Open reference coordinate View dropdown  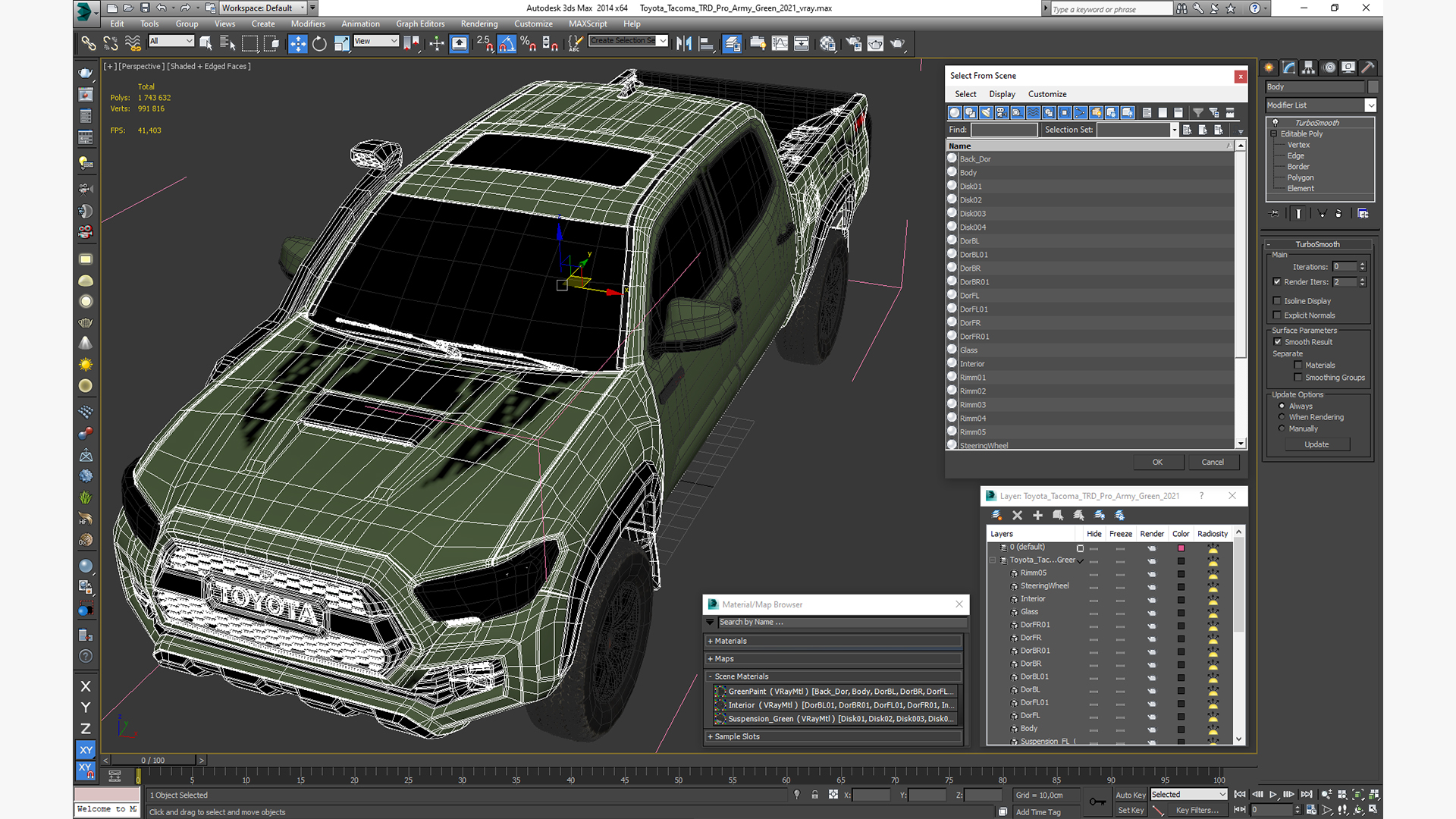pos(375,41)
